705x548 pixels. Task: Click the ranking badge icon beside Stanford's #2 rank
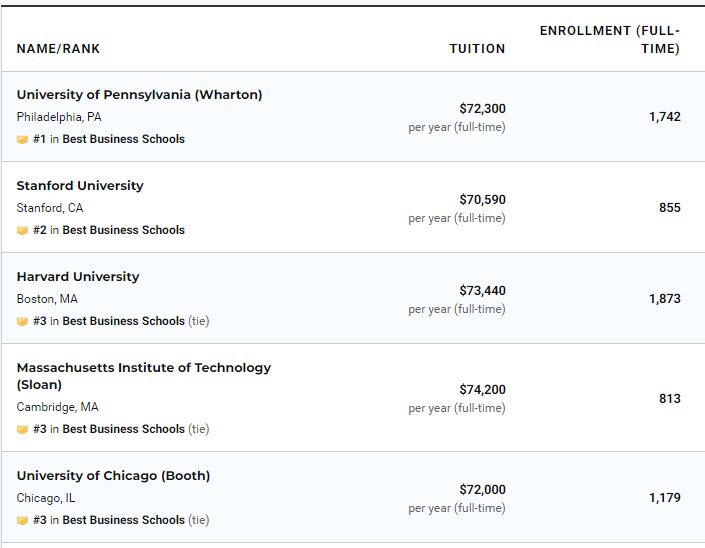pos(22,231)
